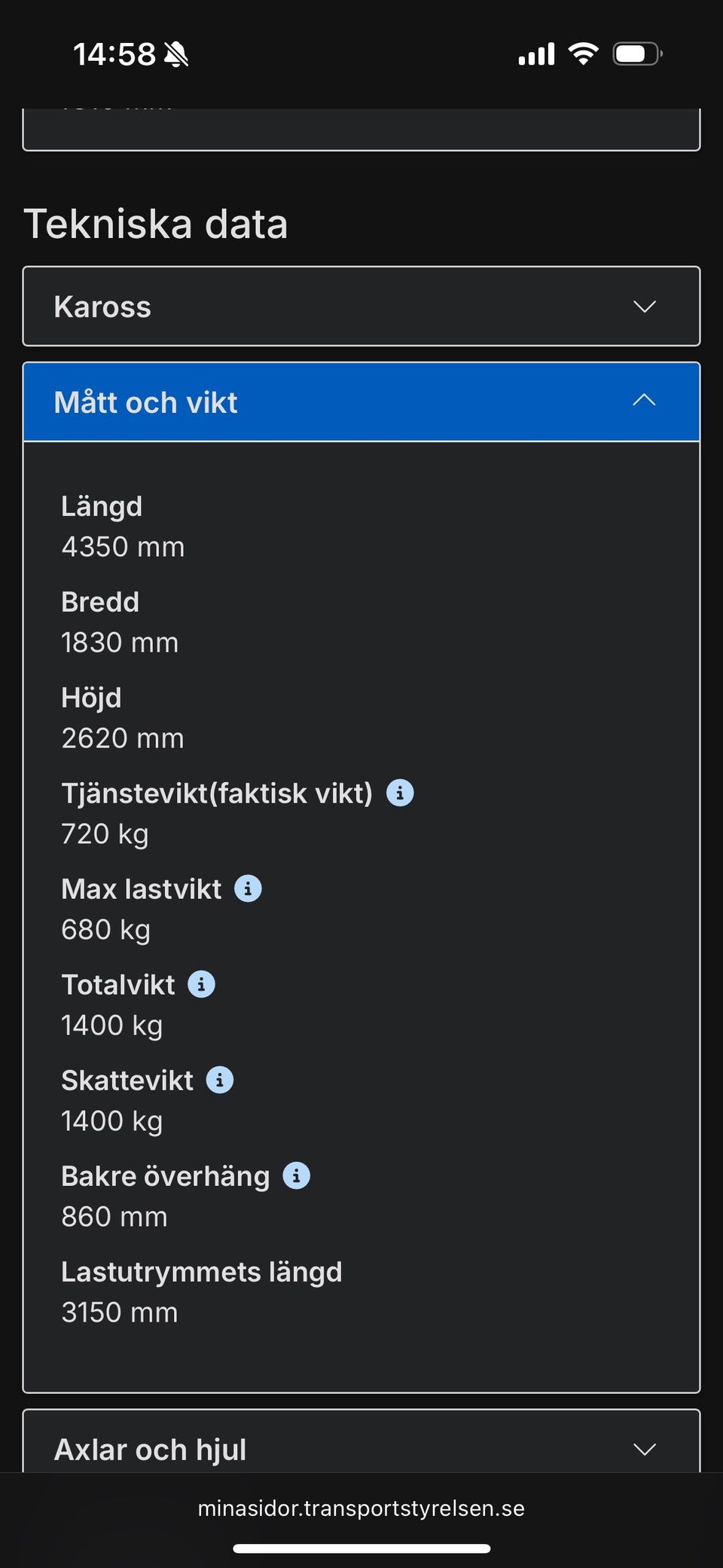Click the Kaross chevron arrow
The width and height of the screenshot is (723, 1568).
coord(644,307)
